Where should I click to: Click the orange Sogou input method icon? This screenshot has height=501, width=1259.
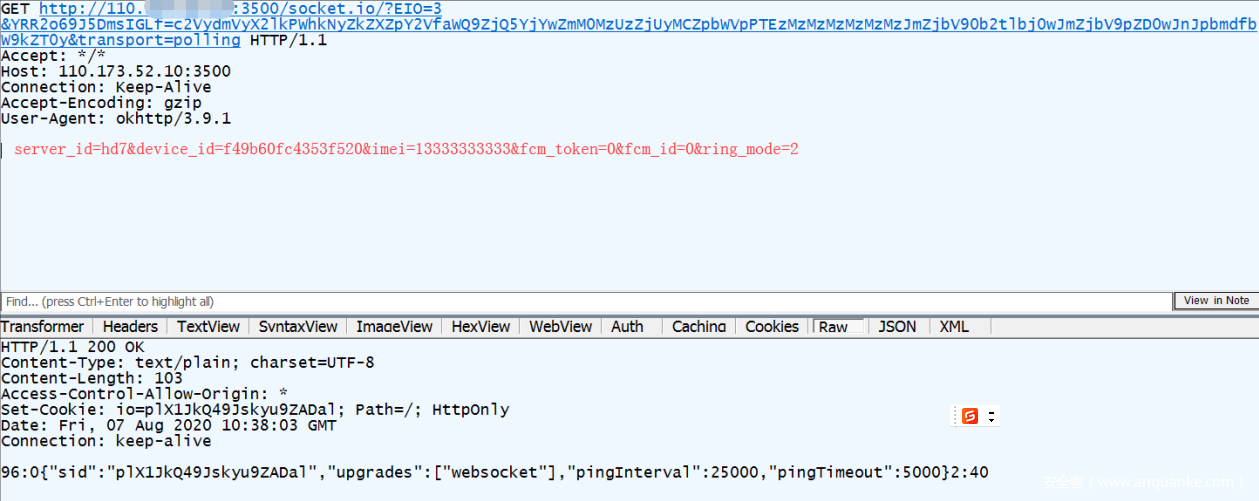pos(969,417)
